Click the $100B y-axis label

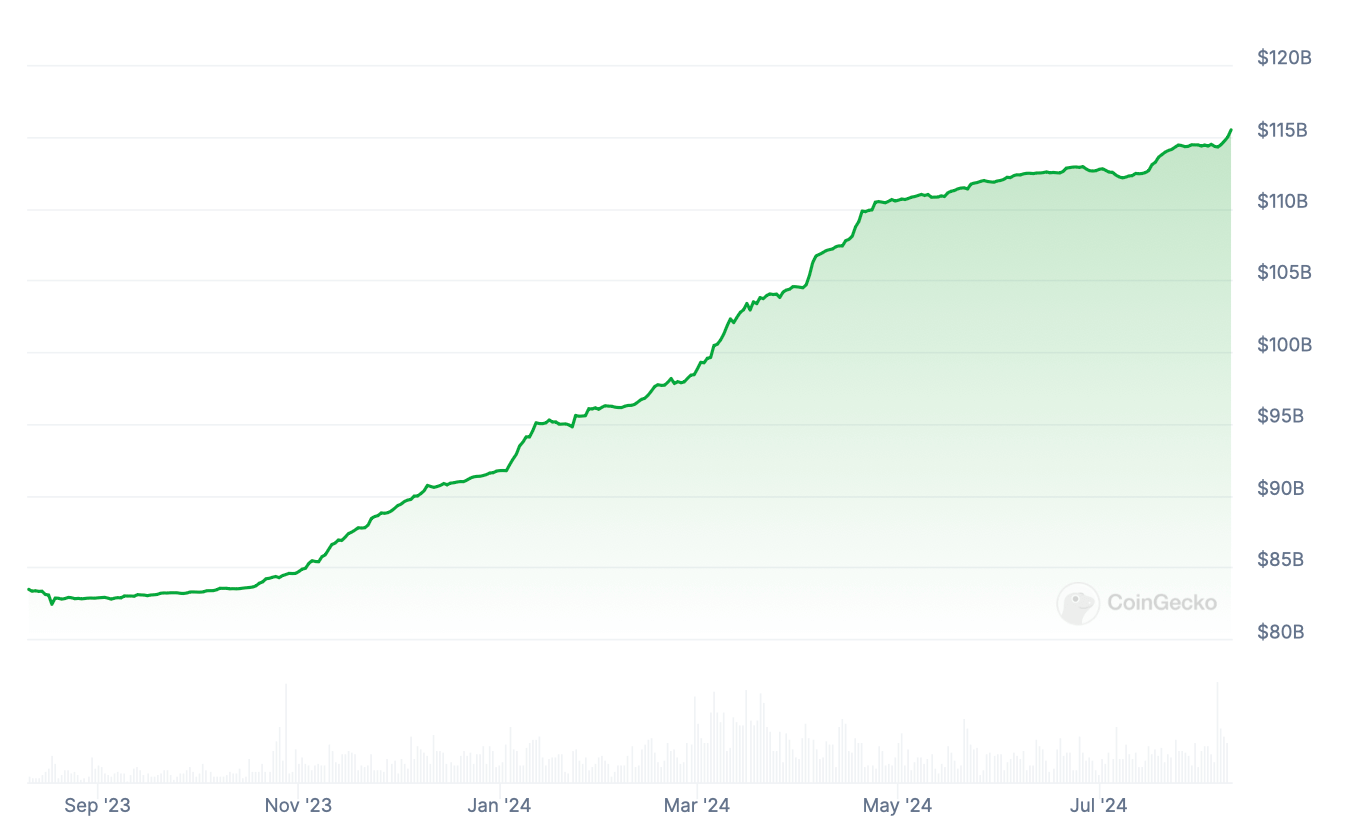click(1284, 345)
